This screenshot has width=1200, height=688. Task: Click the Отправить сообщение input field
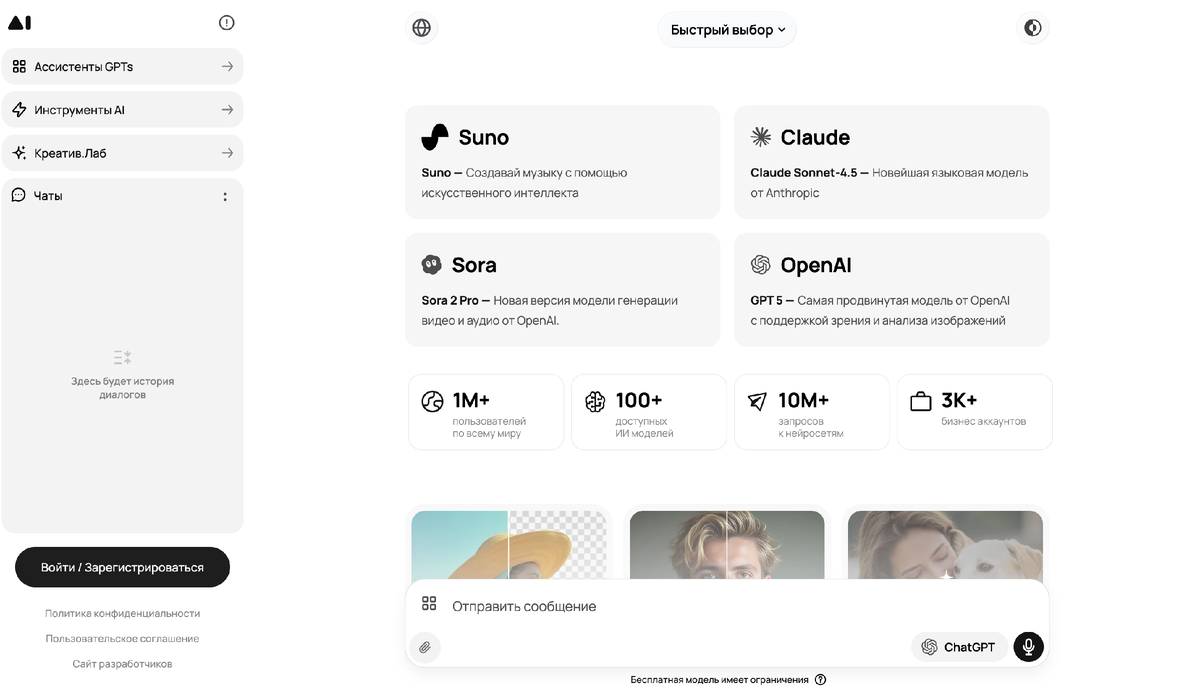(x=600, y=605)
